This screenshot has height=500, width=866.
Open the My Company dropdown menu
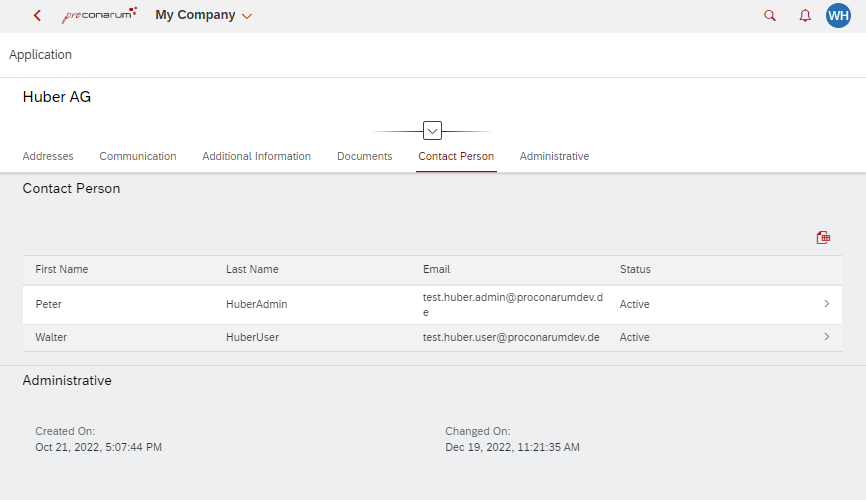203,15
